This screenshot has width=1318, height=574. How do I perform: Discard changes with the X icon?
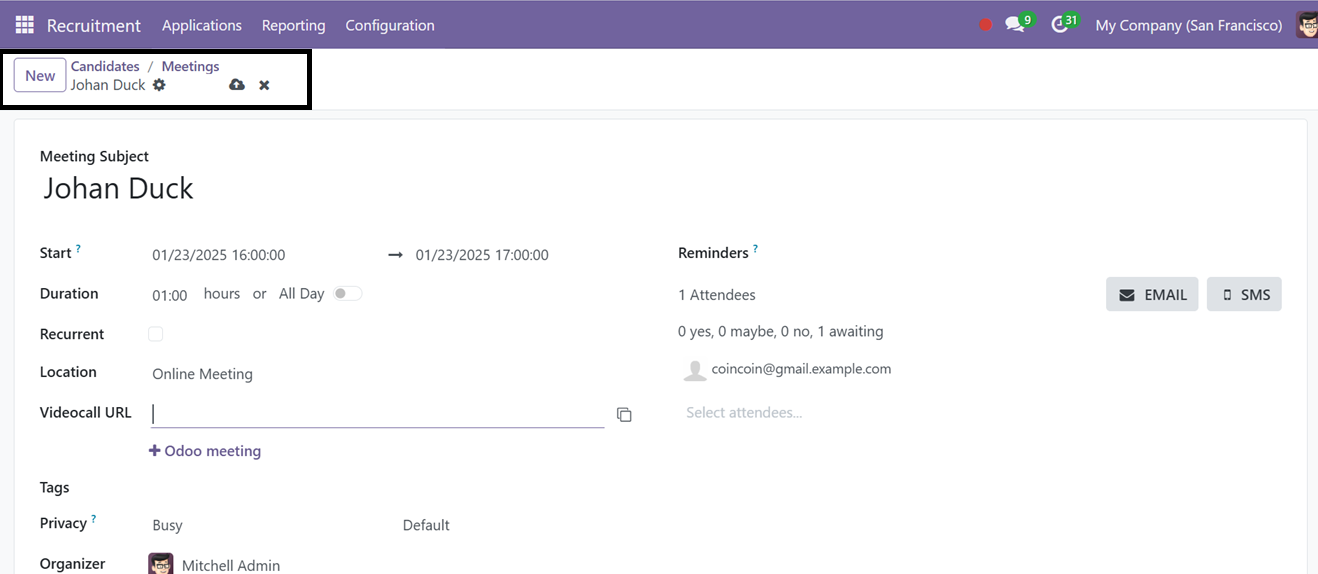pyautogui.click(x=264, y=85)
